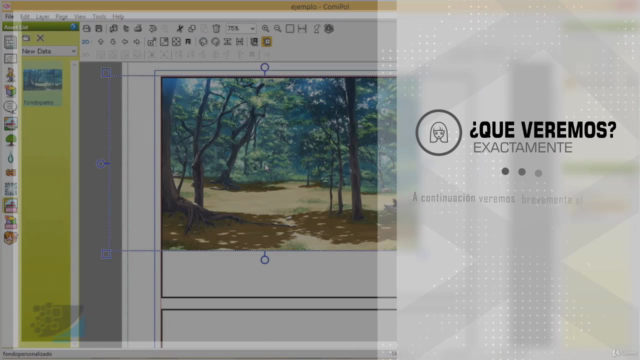The image size is (640, 360).
Task: Click the Asset List scrollbar up arrow
Action: 74,64
